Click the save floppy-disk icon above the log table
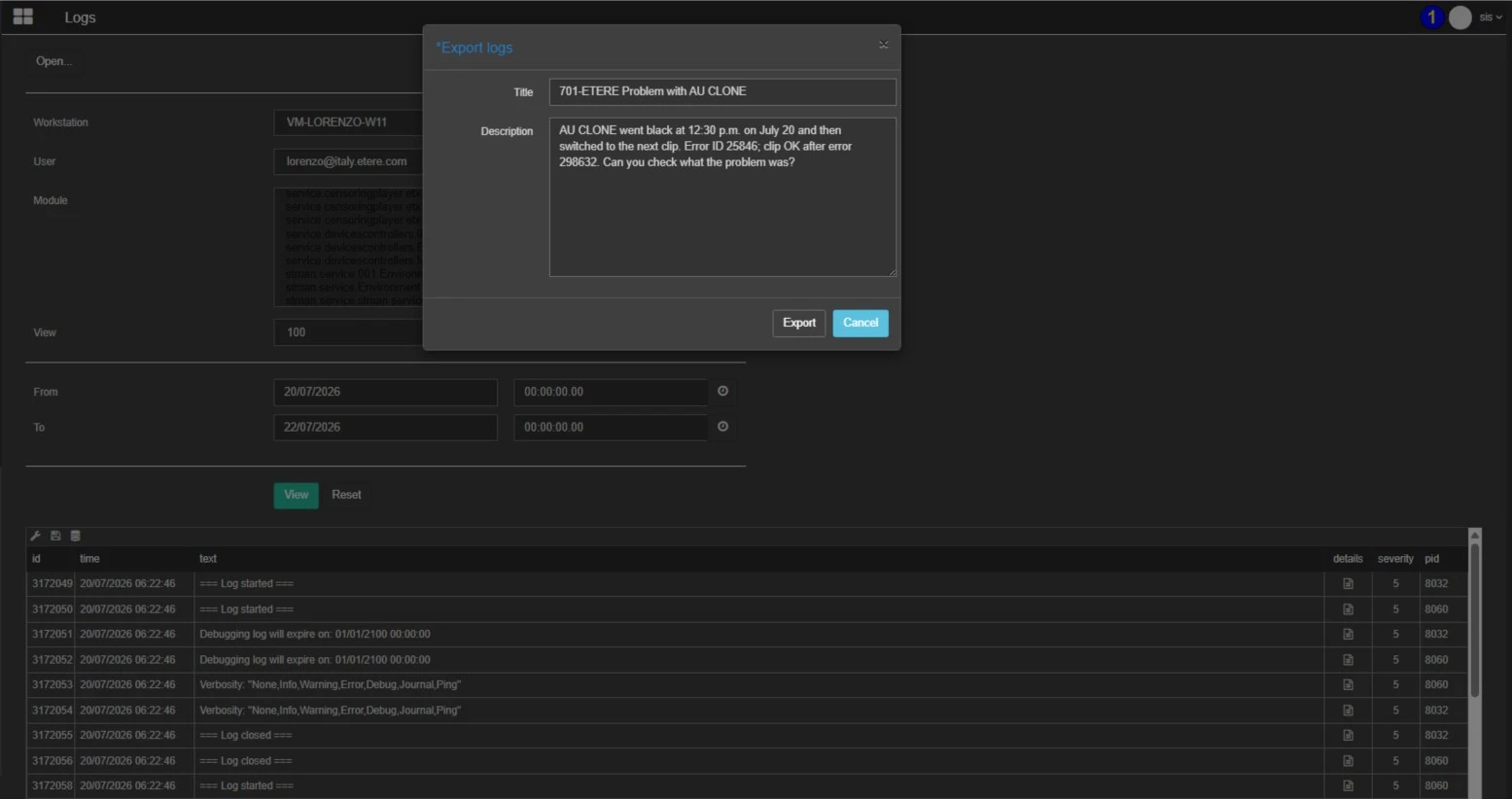 [55, 536]
